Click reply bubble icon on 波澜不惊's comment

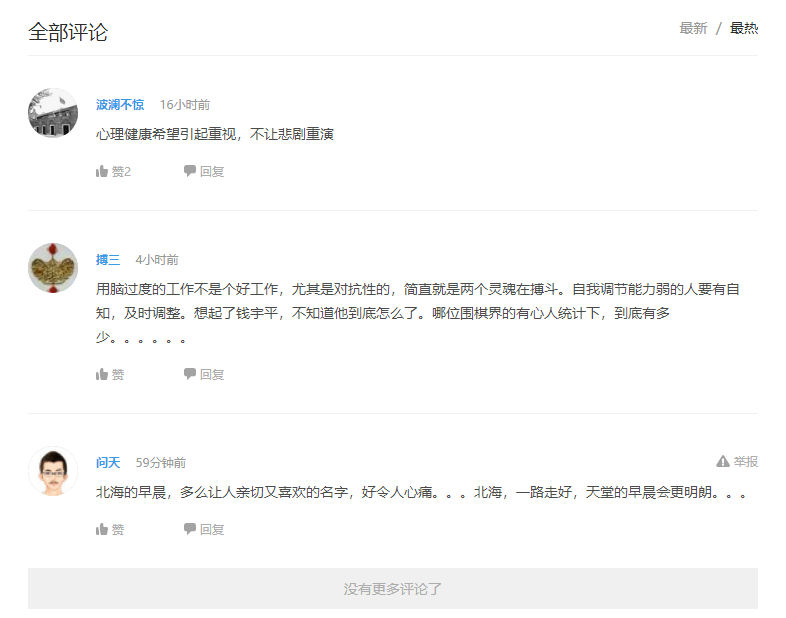click(x=189, y=171)
